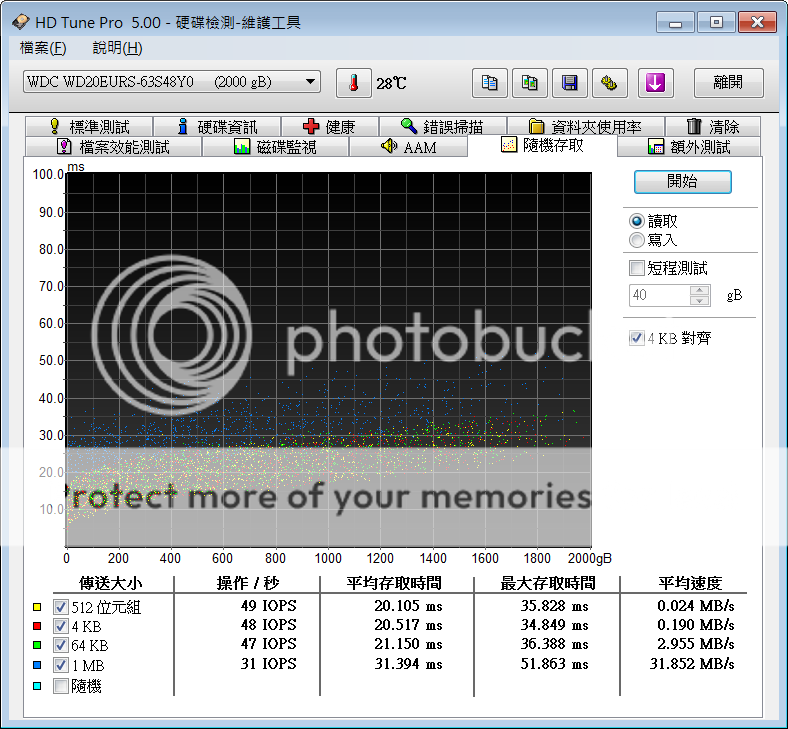Click the purple down-arrow icon
This screenshot has width=788, height=729.
656,83
